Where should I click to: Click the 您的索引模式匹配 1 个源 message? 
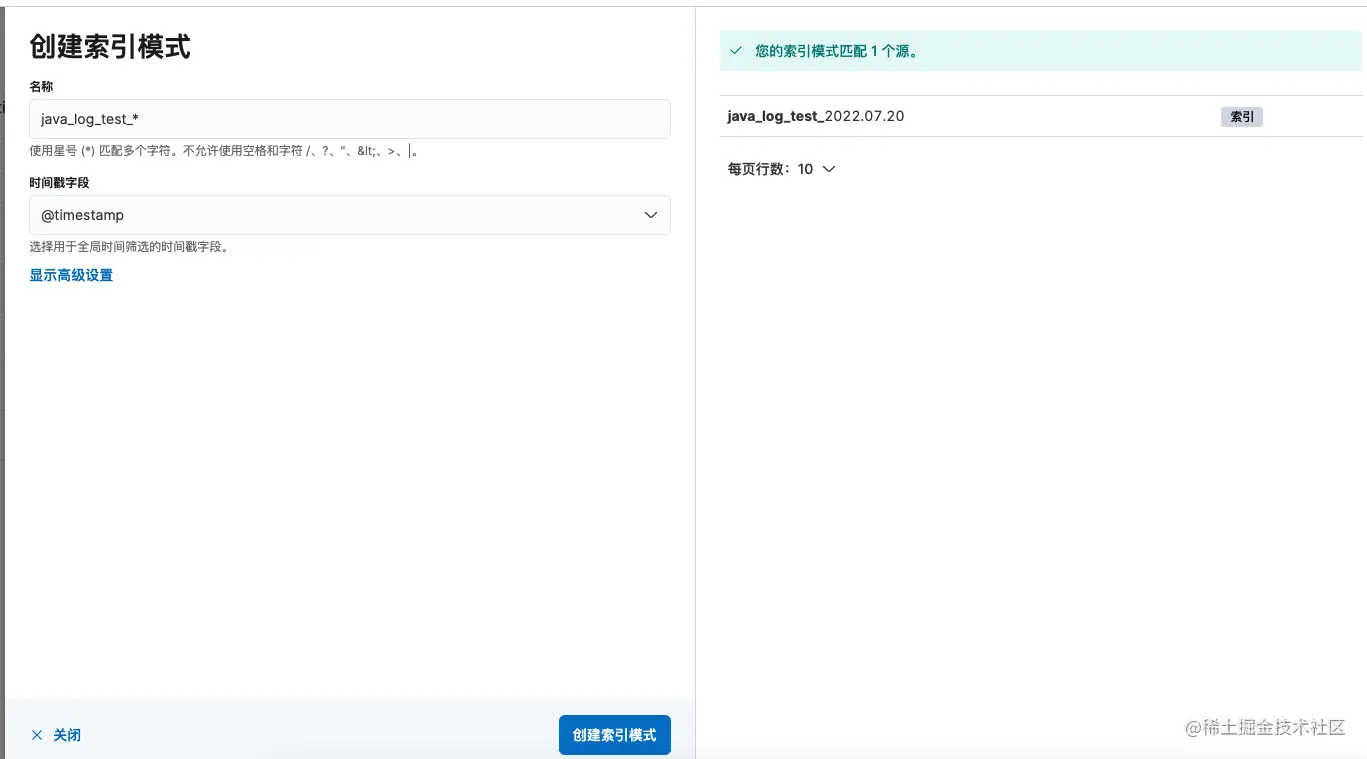pos(837,51)
